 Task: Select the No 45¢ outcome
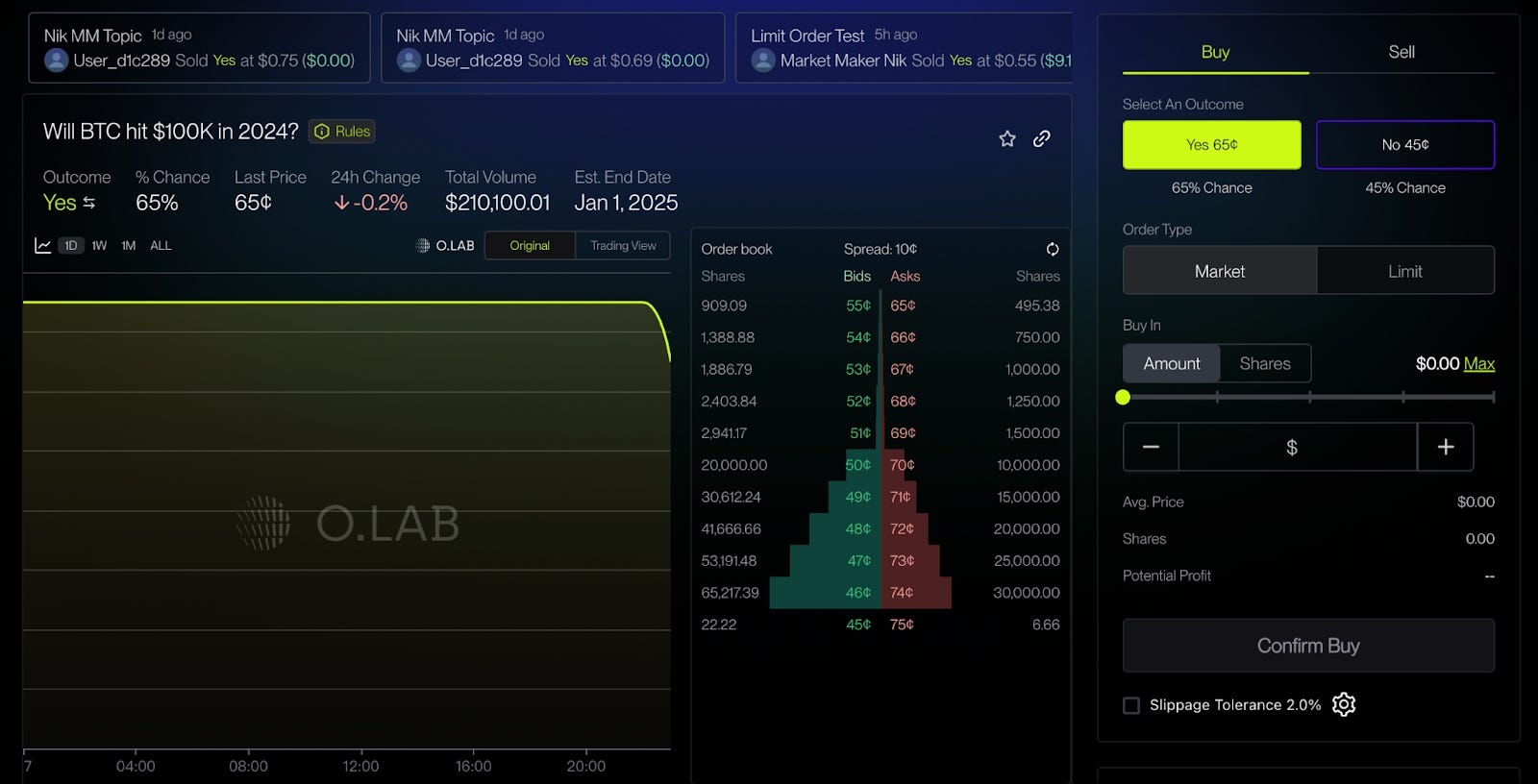coord(1405,144)
